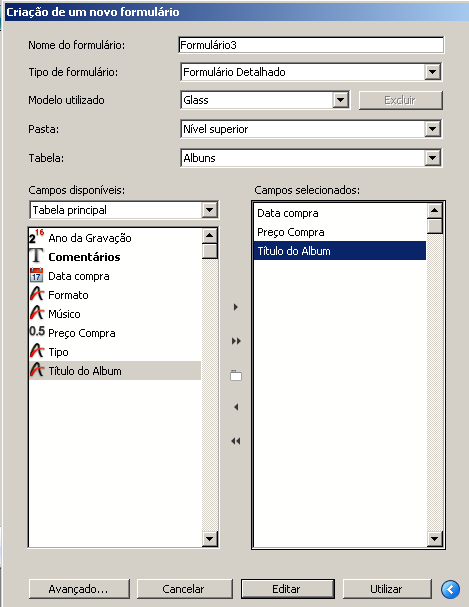The width and height of the screenshot is (469, 607).
Task: Click the add single field right arrow
Action: tap(236, 307)
